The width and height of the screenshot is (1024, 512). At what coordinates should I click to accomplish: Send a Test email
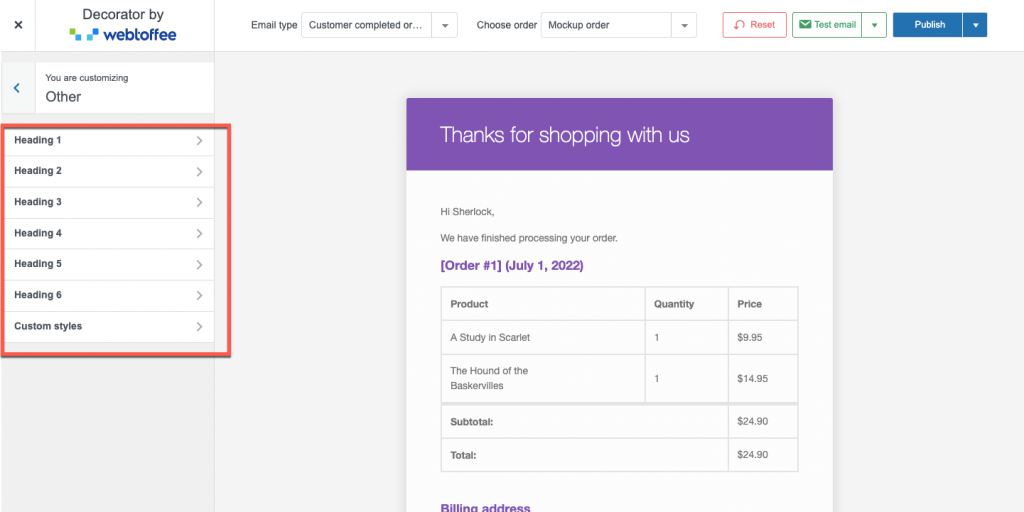point(826,25)
